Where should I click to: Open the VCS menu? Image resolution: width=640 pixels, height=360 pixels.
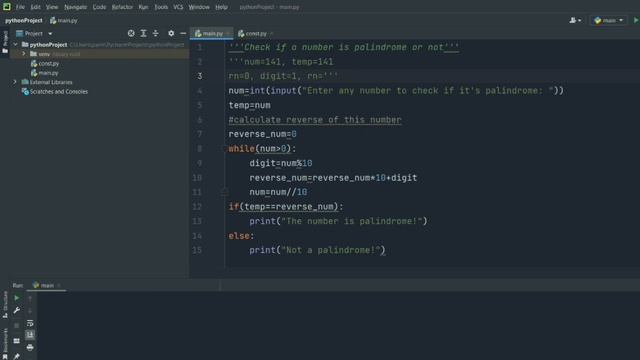178,7
